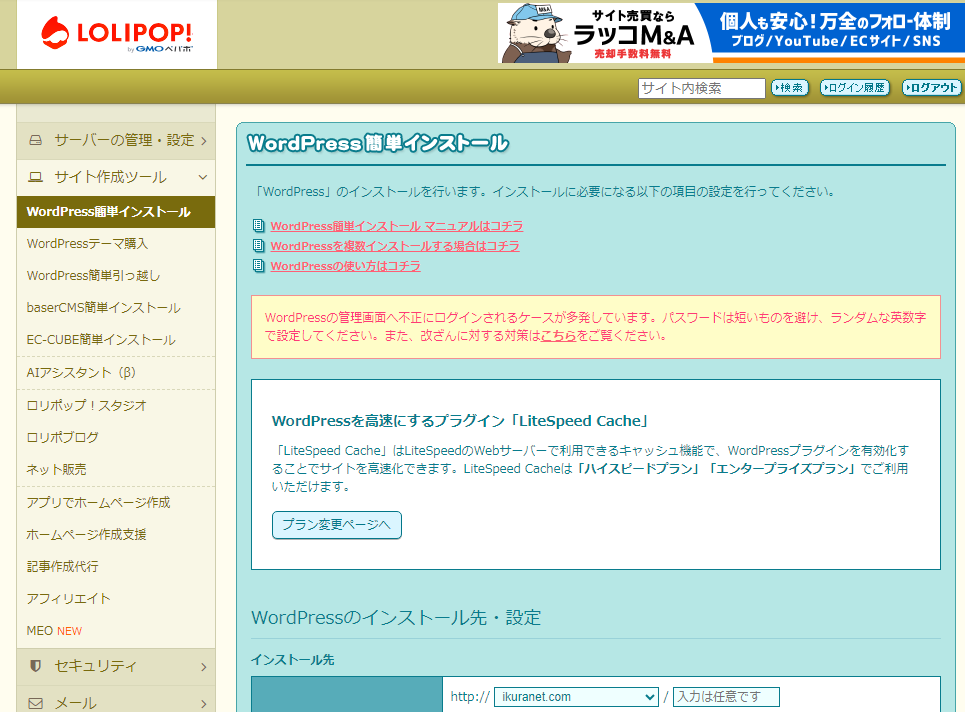Open EC-CUBE簡単インストール menu item
965x712 pixels.
click(101, 340)
